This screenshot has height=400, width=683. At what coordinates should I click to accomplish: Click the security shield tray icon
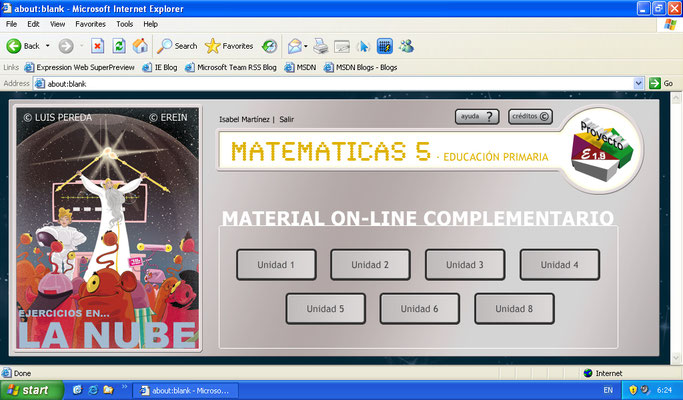633,390
